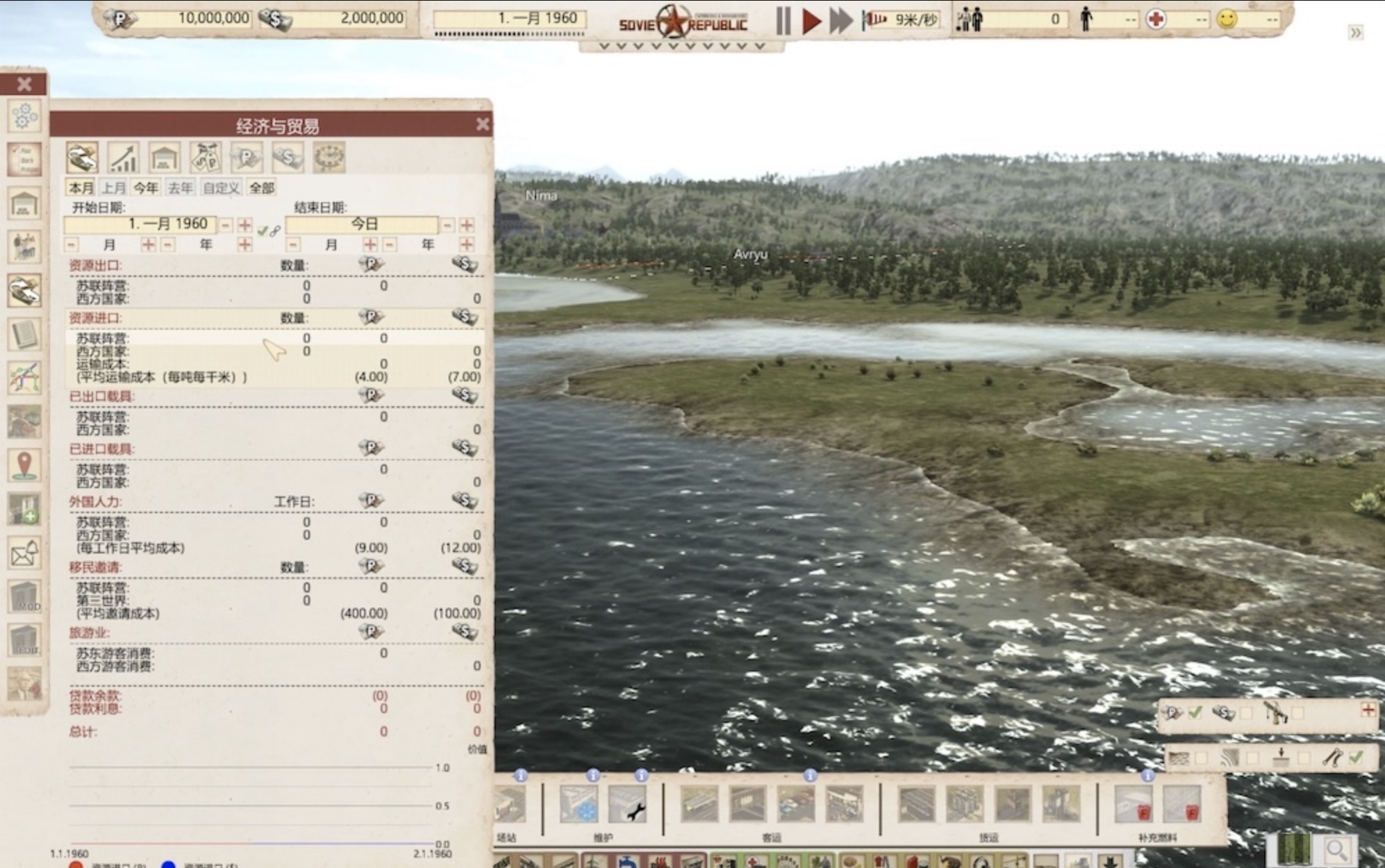
Task: Click the calendar date progress bar at top
Action: pyautogui.click(x=508, y=34)
